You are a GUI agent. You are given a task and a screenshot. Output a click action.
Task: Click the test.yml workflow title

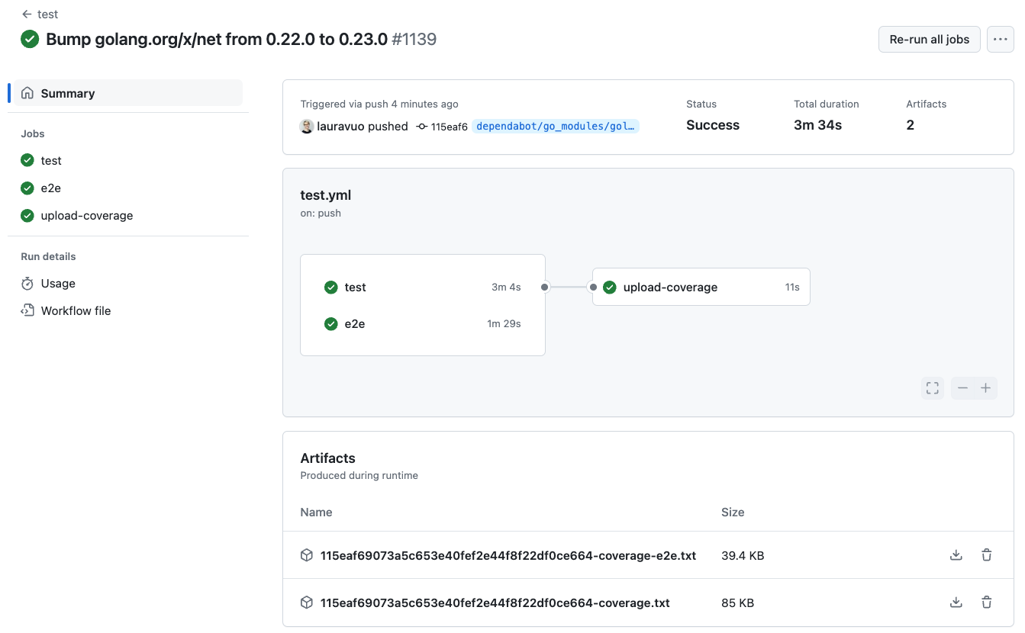326,195
